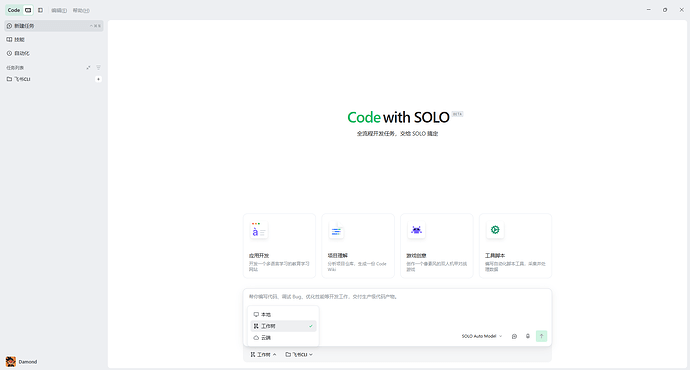Open the 编辑 menu
Viewport: 690px width, 370px height.
[59, 11]
